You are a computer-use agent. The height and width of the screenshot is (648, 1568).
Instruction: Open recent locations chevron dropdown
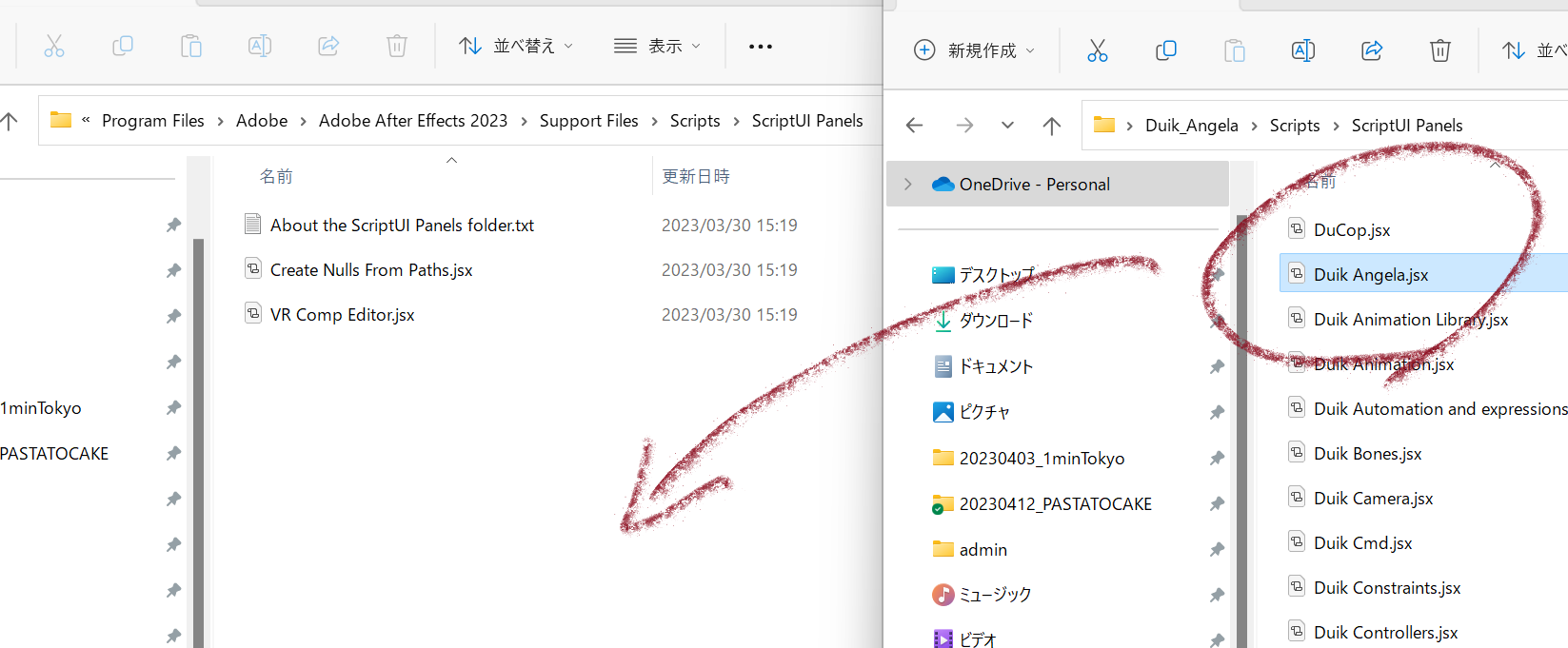[1007, 126]
